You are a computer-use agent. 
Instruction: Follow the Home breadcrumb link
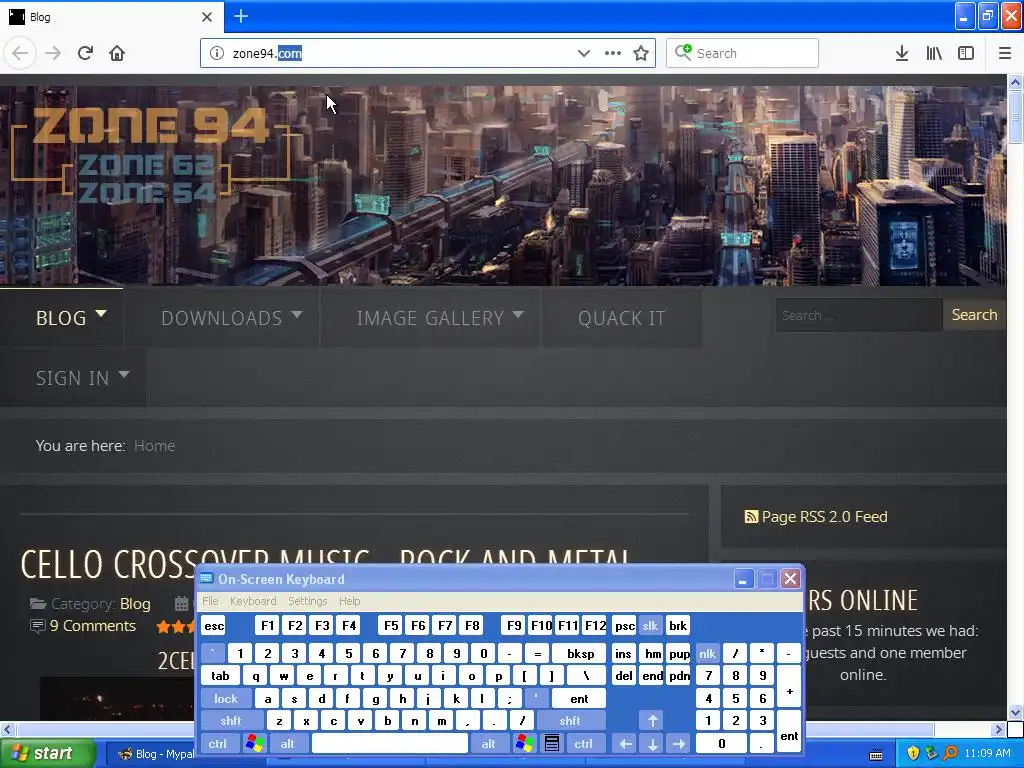(x=154, y=445)
